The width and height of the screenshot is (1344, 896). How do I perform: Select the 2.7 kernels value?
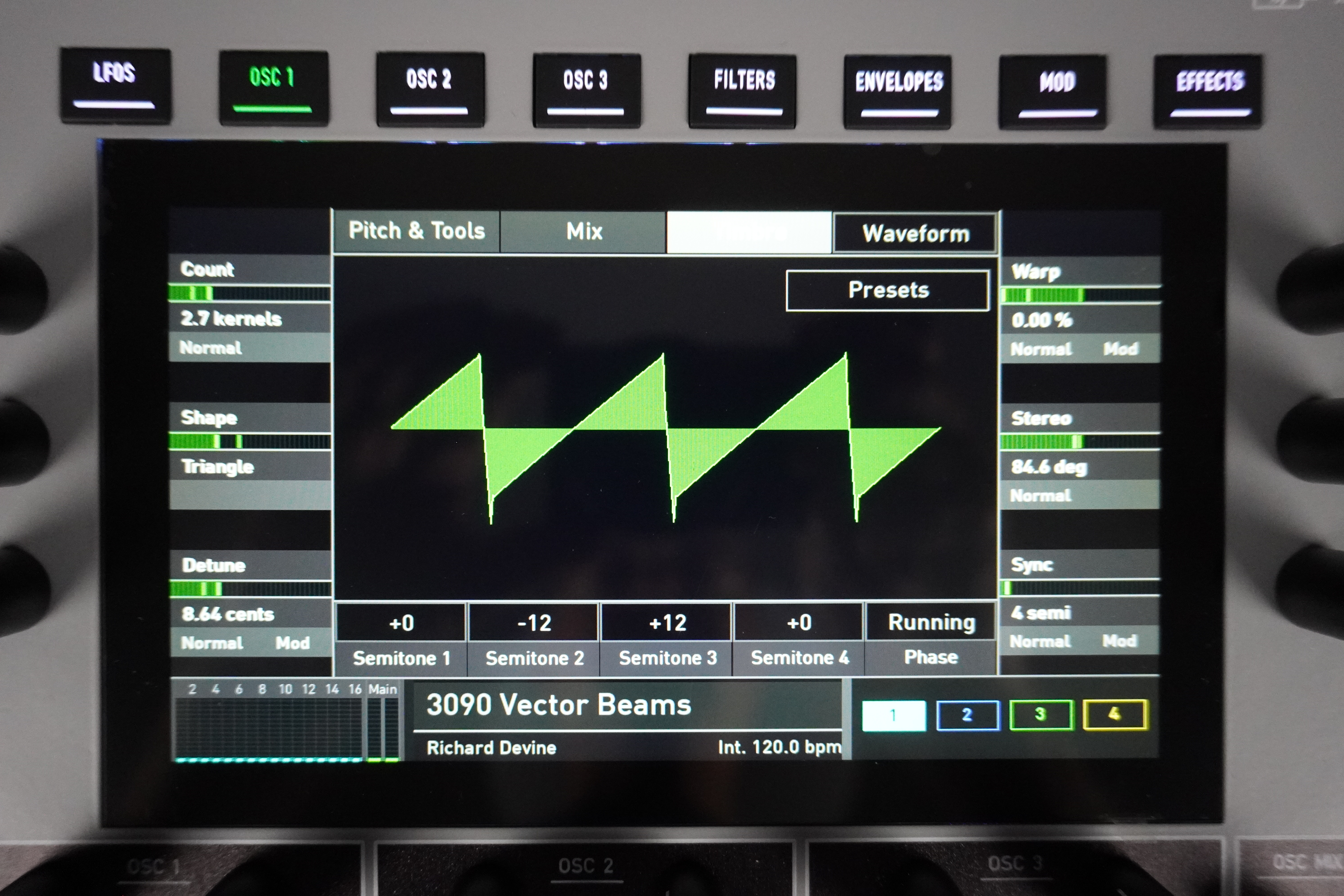click(231, 318)
